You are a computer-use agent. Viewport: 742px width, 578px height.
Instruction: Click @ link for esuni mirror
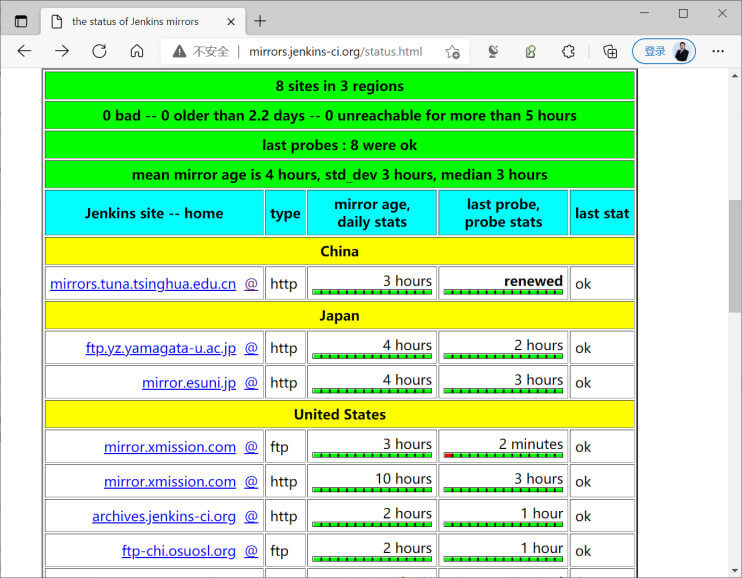click(251, 383)
